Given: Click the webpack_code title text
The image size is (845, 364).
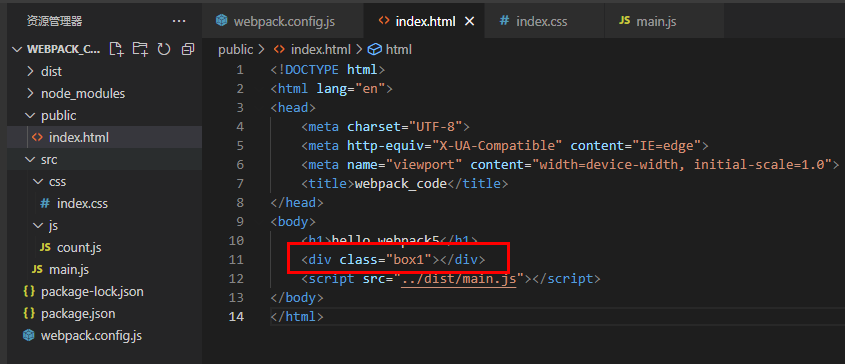Looking at the screenshot, I should pos(401,184).
